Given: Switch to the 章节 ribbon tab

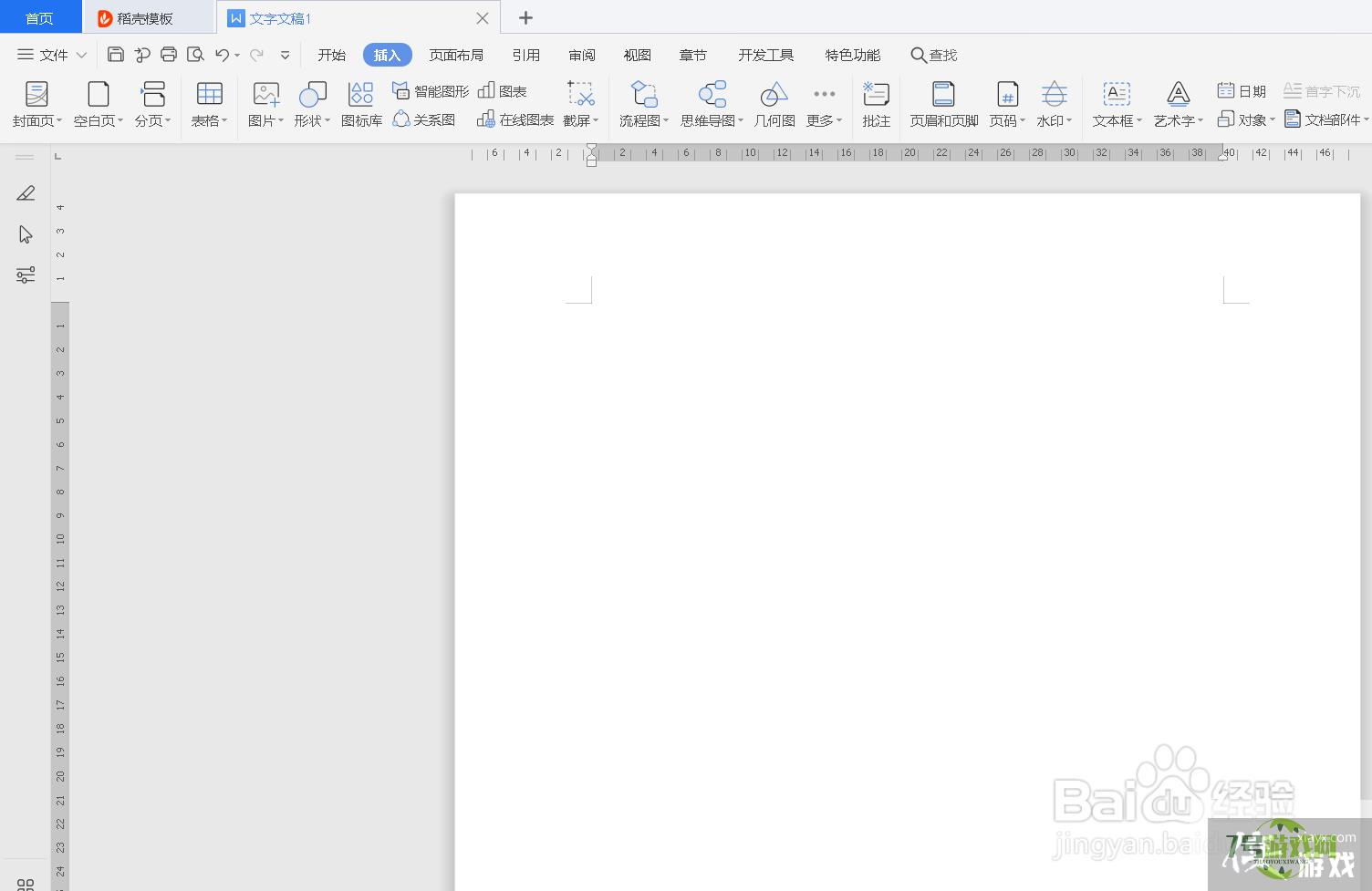Looking at the screenshot, I should [x=692, y=55].
